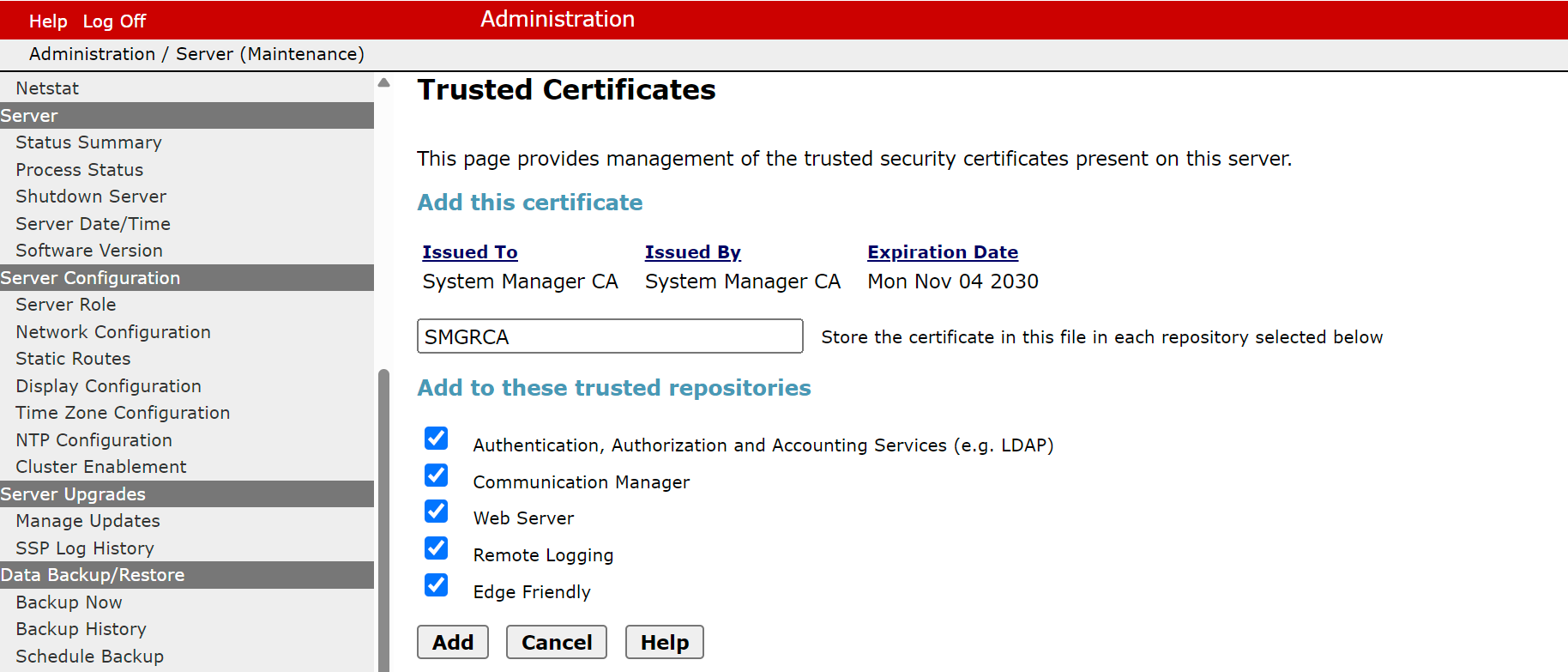Click the Add button
This screenshot has height=672, width=1568.
coord(453,642)
